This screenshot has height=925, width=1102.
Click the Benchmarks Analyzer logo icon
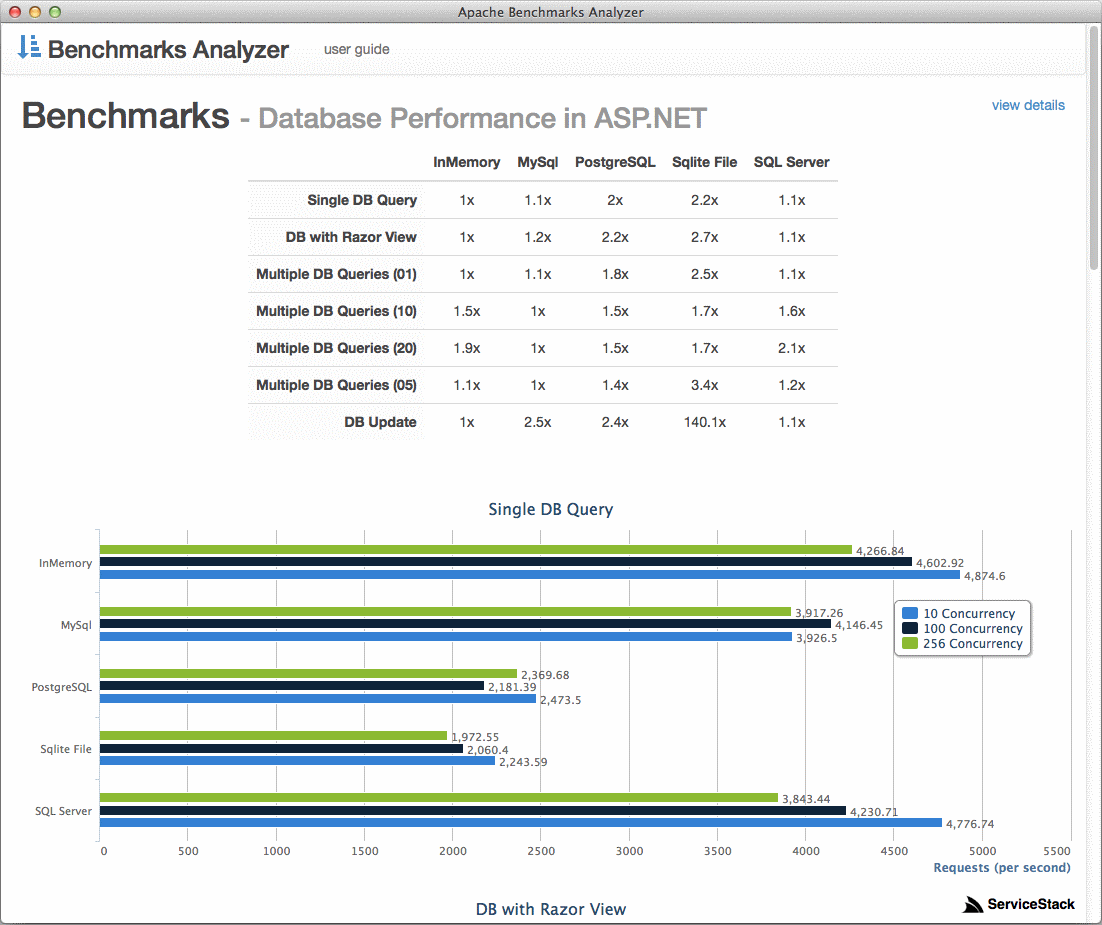(x=29, y=47)
